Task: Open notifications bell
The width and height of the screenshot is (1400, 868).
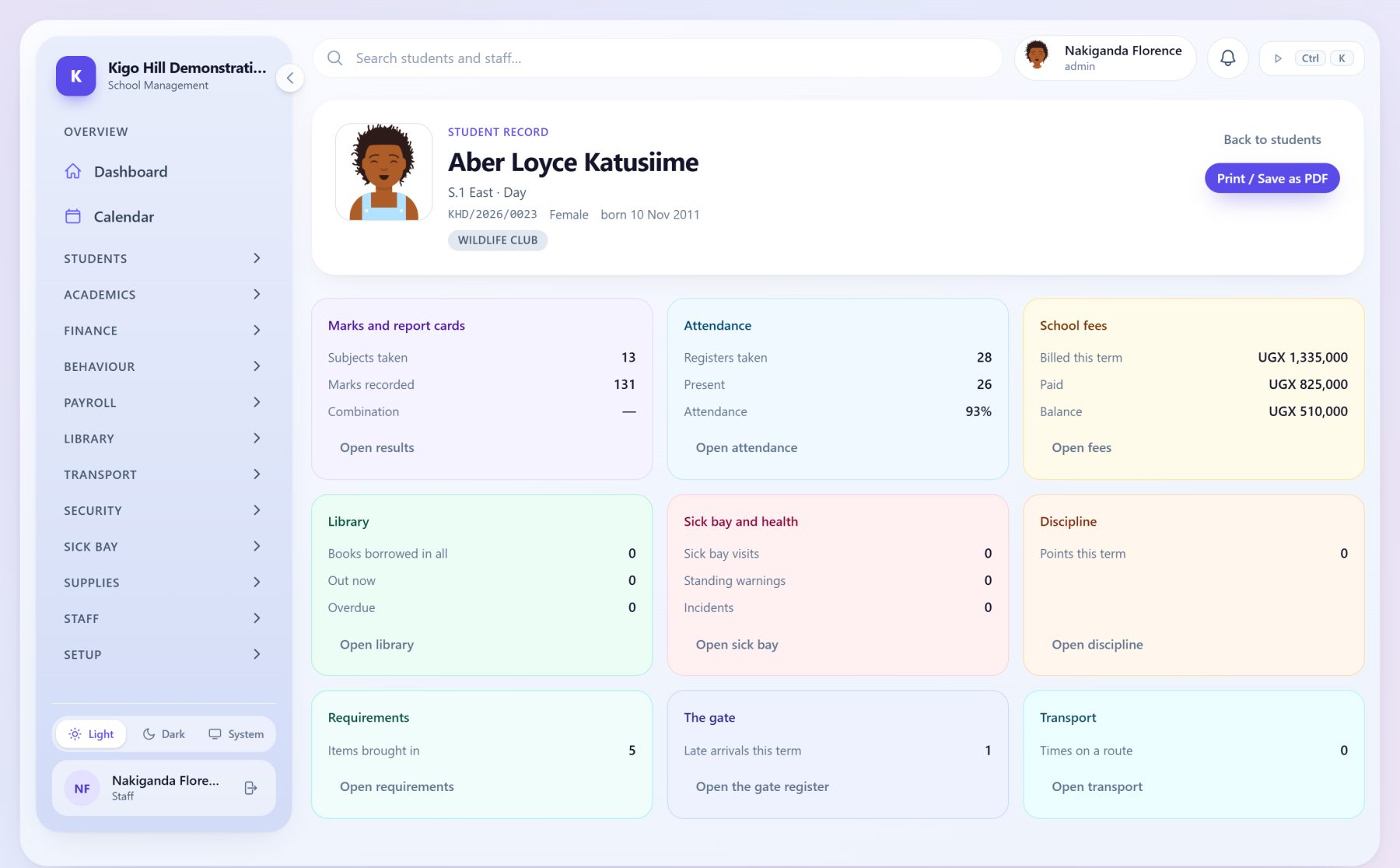Action: tap(1227, 58)
